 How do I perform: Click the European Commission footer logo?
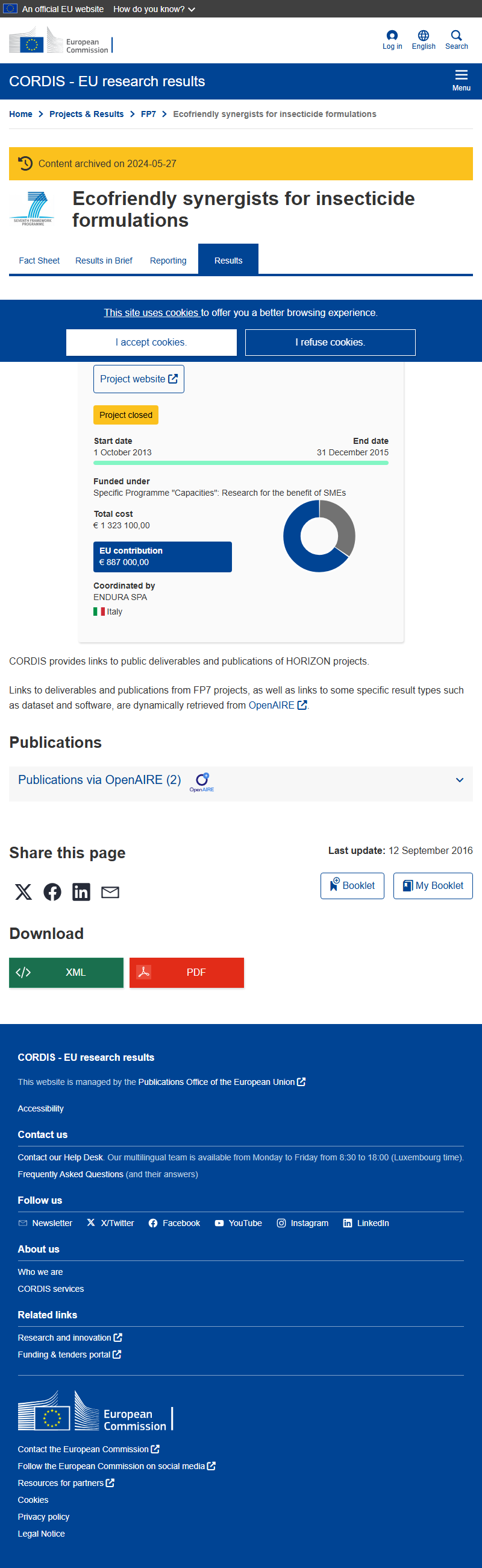[95, 1411]
